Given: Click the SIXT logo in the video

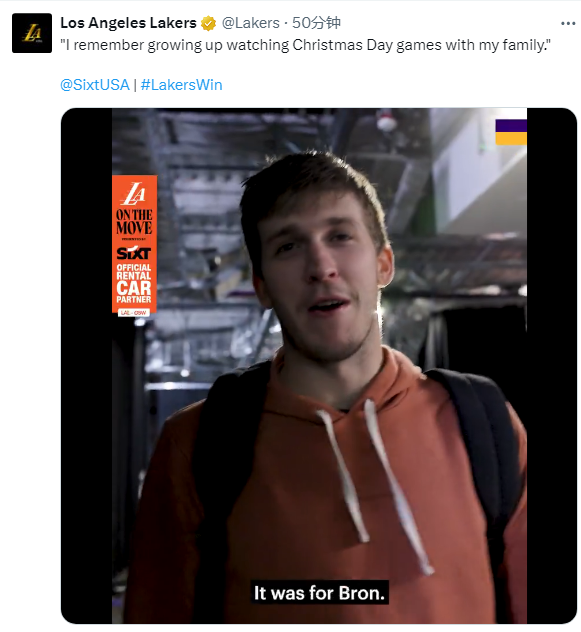Looking at the screenshot, I should coord(134,253).
